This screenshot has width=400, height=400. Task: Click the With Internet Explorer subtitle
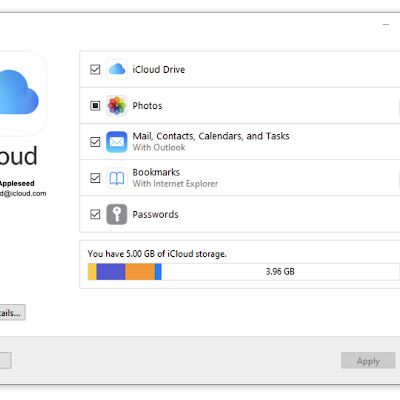pyautogui.click(x=175, y=184)
